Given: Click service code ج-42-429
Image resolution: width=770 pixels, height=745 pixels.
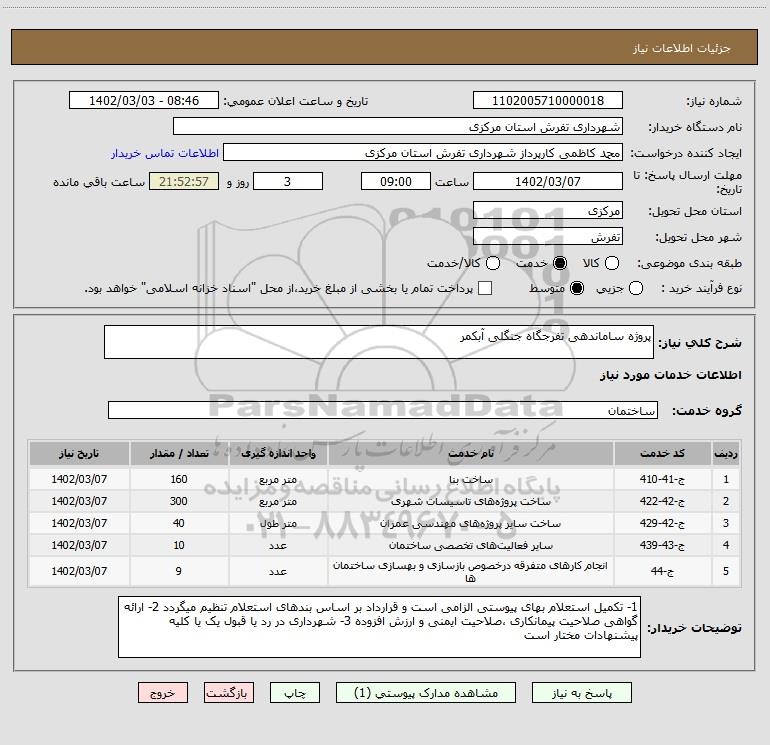Looking at the screenshot, I should (x=662, y=523).
